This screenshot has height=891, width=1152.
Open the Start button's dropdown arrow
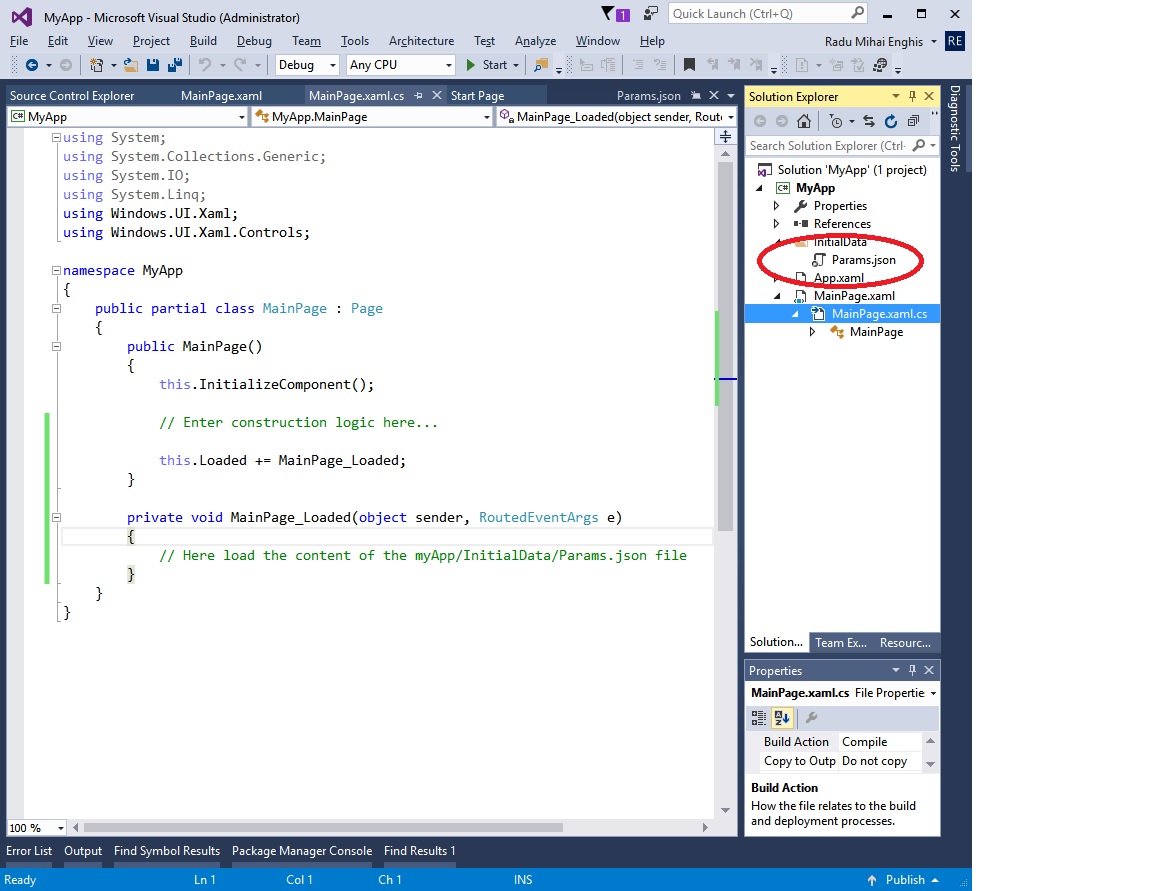(516, 65)
